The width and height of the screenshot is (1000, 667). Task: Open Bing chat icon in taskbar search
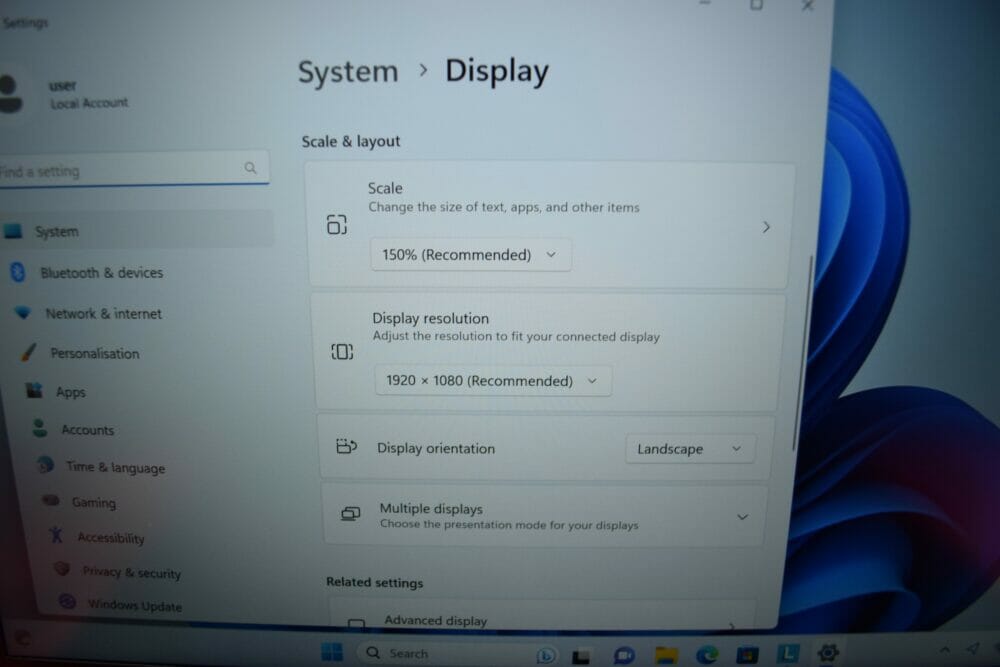546,654
